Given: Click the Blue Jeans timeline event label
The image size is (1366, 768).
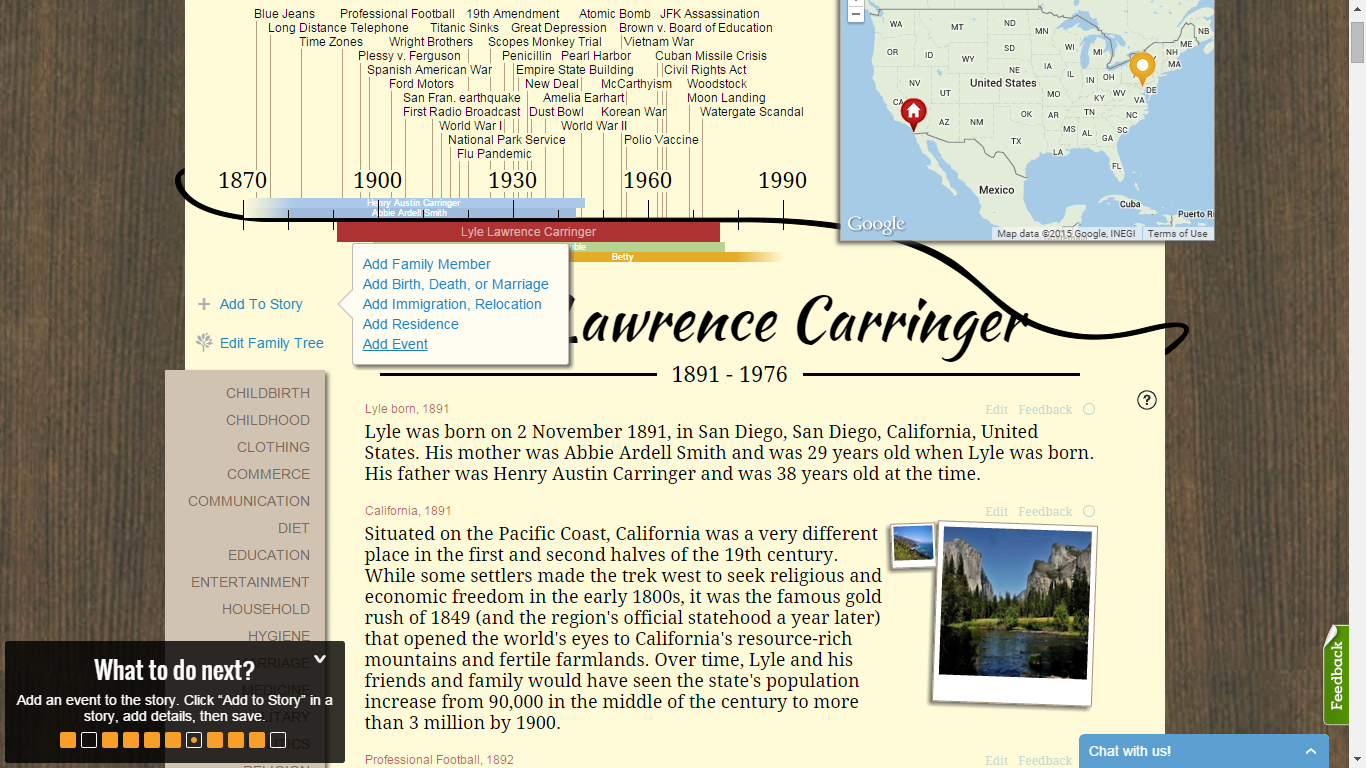Looking at the screenshot, I should (284, 14).
